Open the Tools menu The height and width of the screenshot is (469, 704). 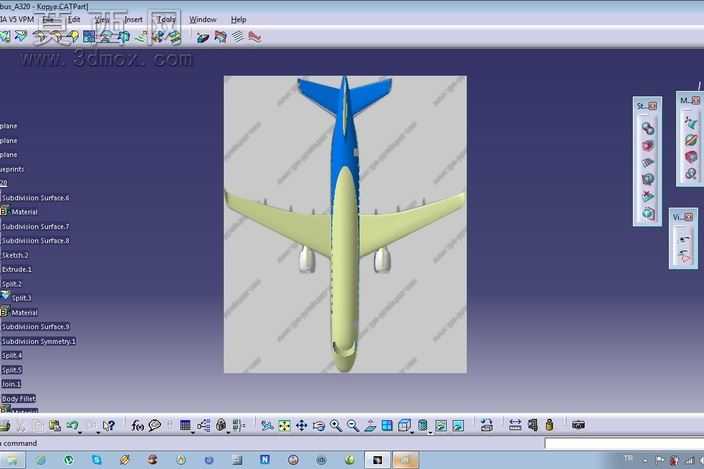pyautogui.click(x=166, y=20)
